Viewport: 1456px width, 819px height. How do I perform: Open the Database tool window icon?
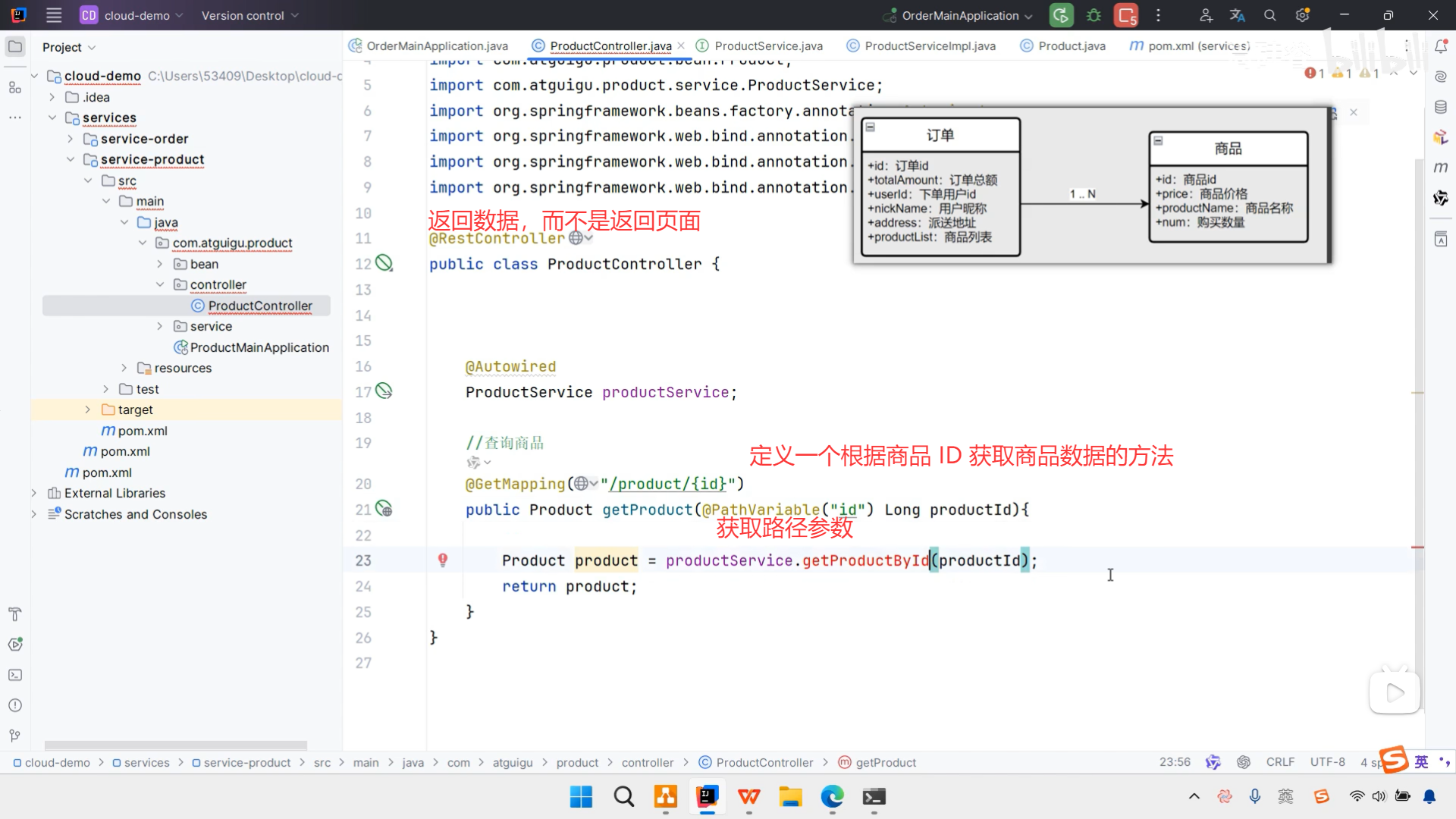pos(1441,107)
